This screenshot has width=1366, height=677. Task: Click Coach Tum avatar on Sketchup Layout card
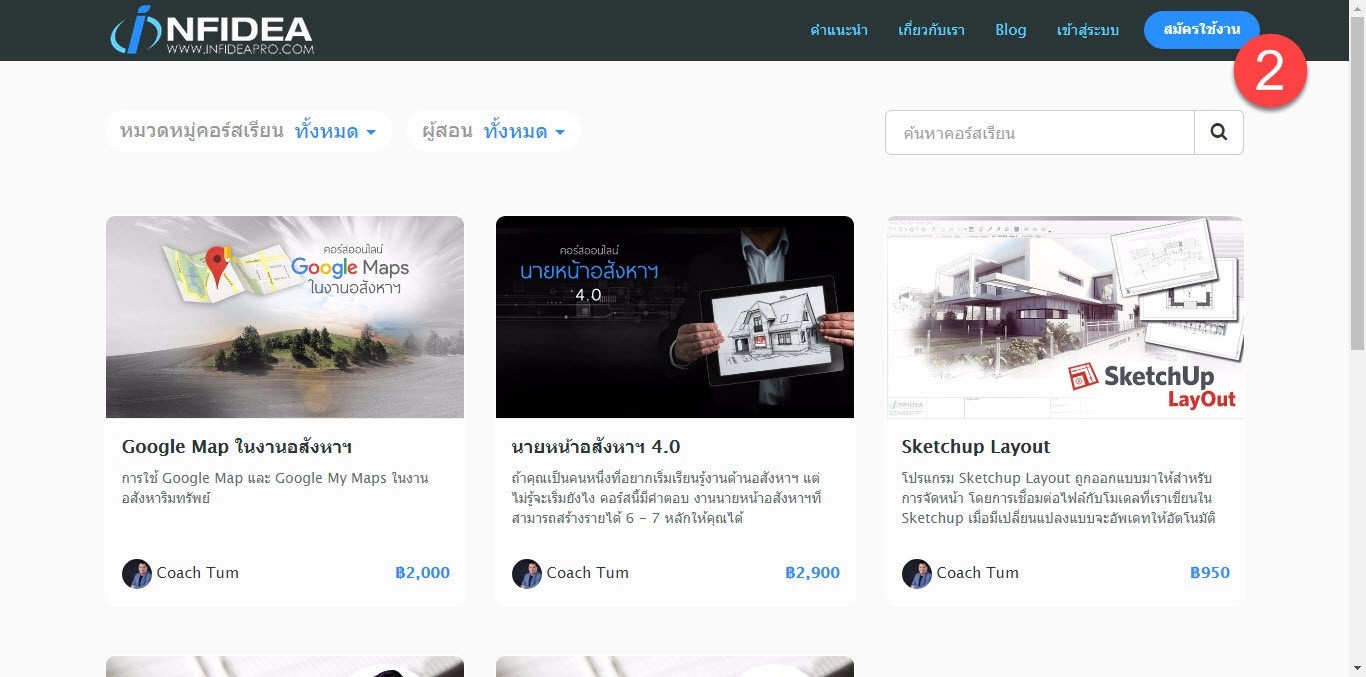917,574
